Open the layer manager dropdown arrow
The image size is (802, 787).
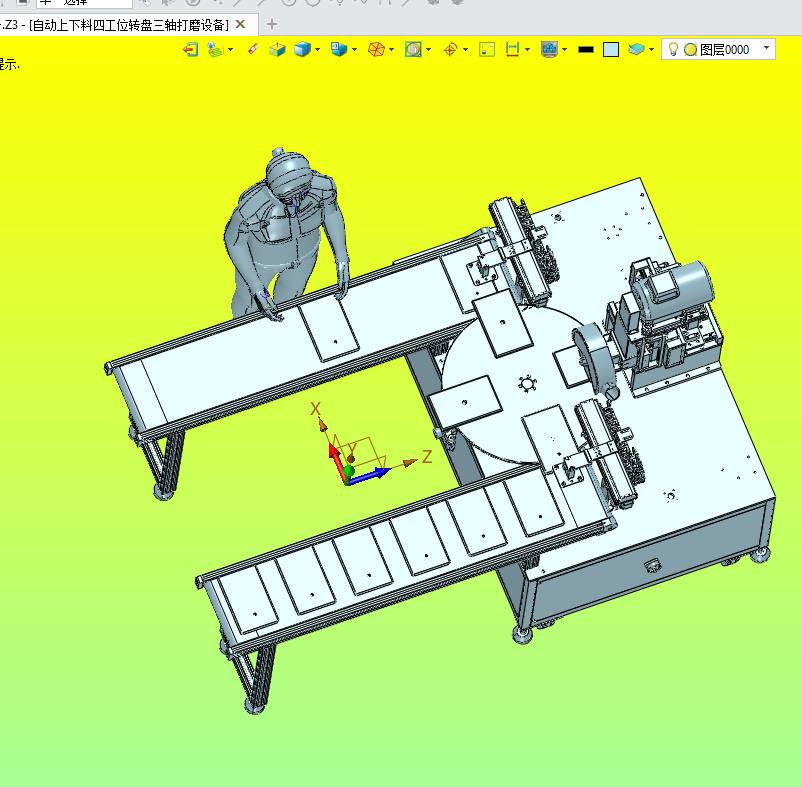[651, 50]
